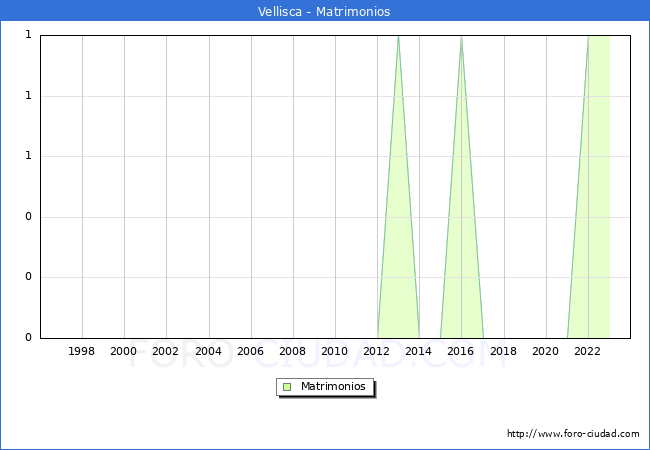Select the 2022 x-axis label
The height and width of the screenshot is (450, 650).
[587, 351]
